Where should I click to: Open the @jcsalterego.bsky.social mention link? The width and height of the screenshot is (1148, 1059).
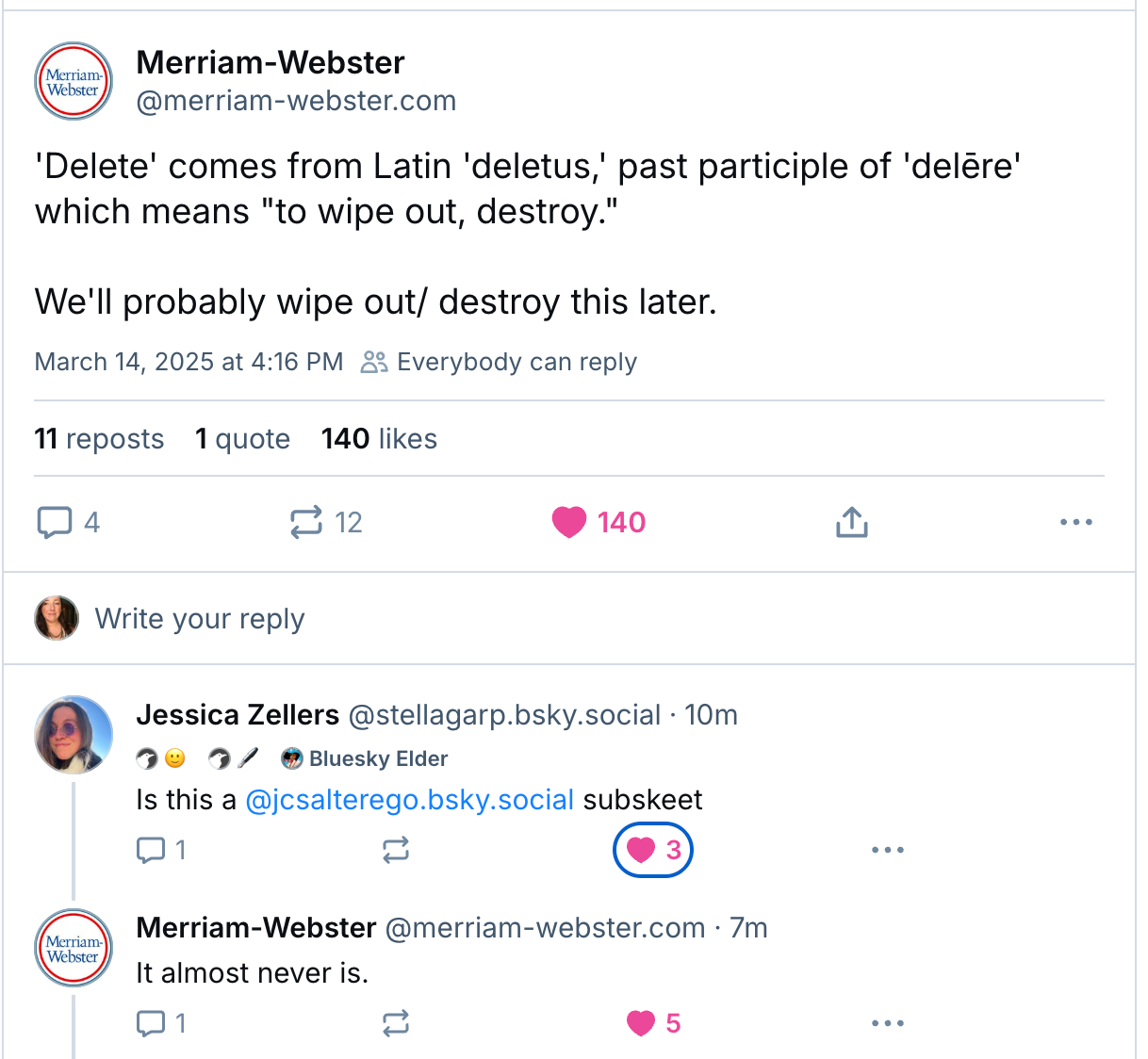[x=409, y=800]
